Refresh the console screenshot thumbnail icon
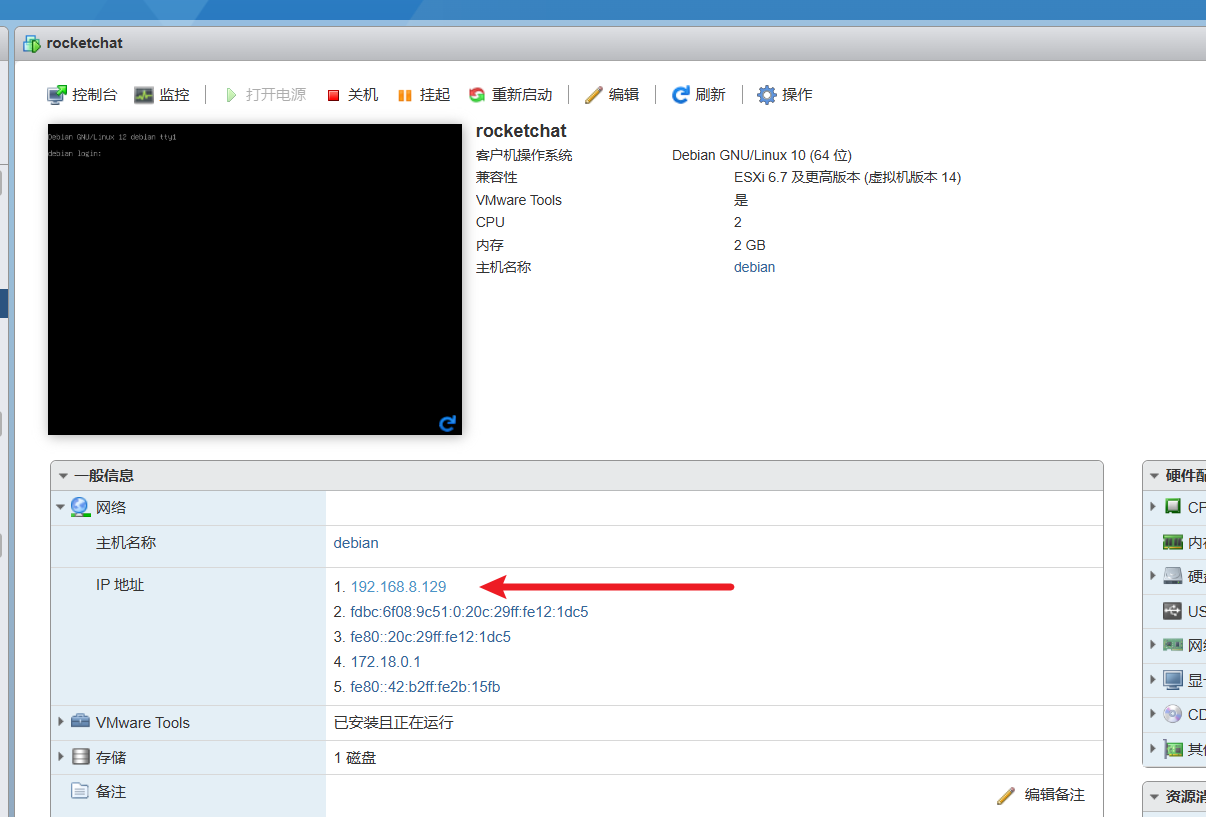 (x=448, y=423)
